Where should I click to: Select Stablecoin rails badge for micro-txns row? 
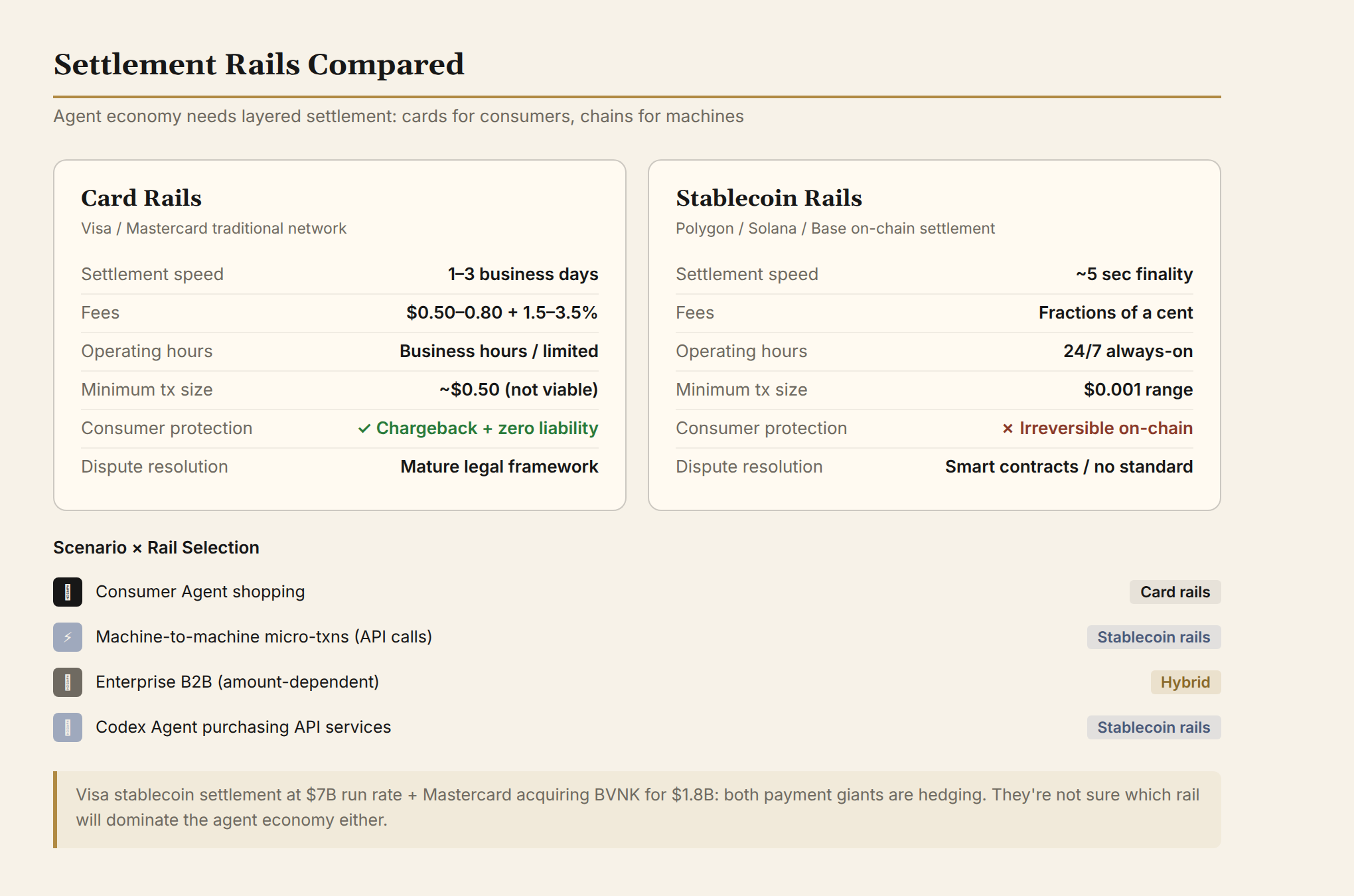click(x=1154, y=637)
